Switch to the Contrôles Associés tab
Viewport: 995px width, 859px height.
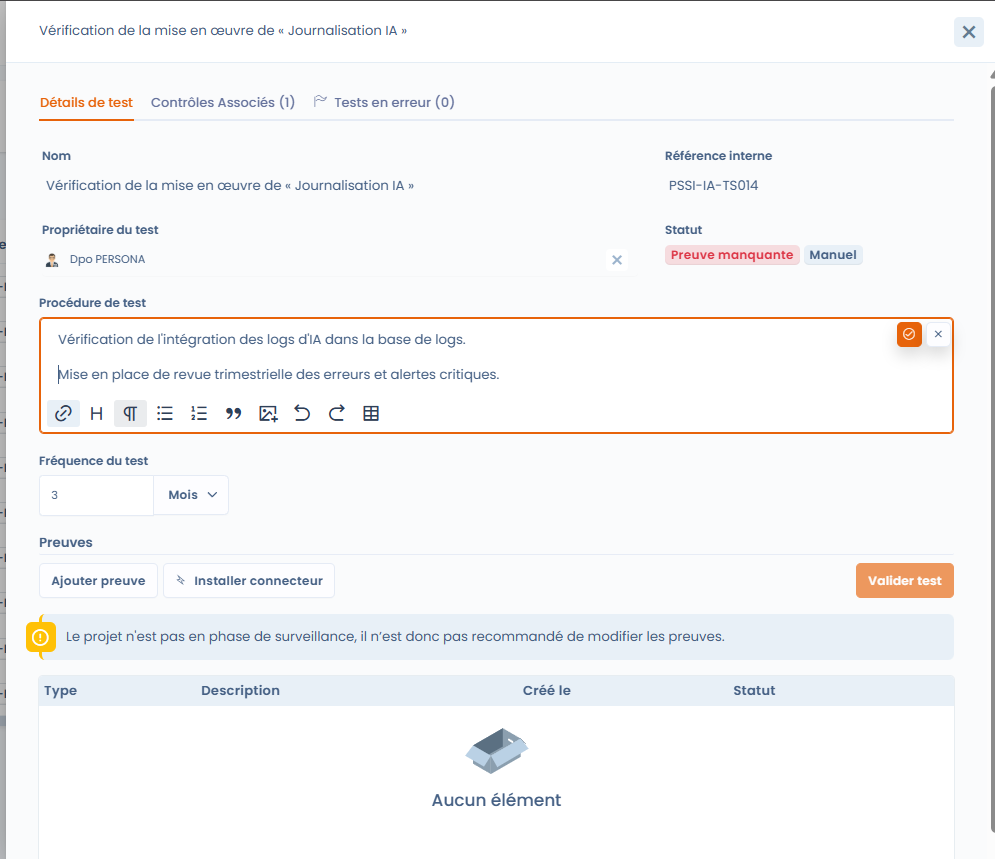point(222,102)
